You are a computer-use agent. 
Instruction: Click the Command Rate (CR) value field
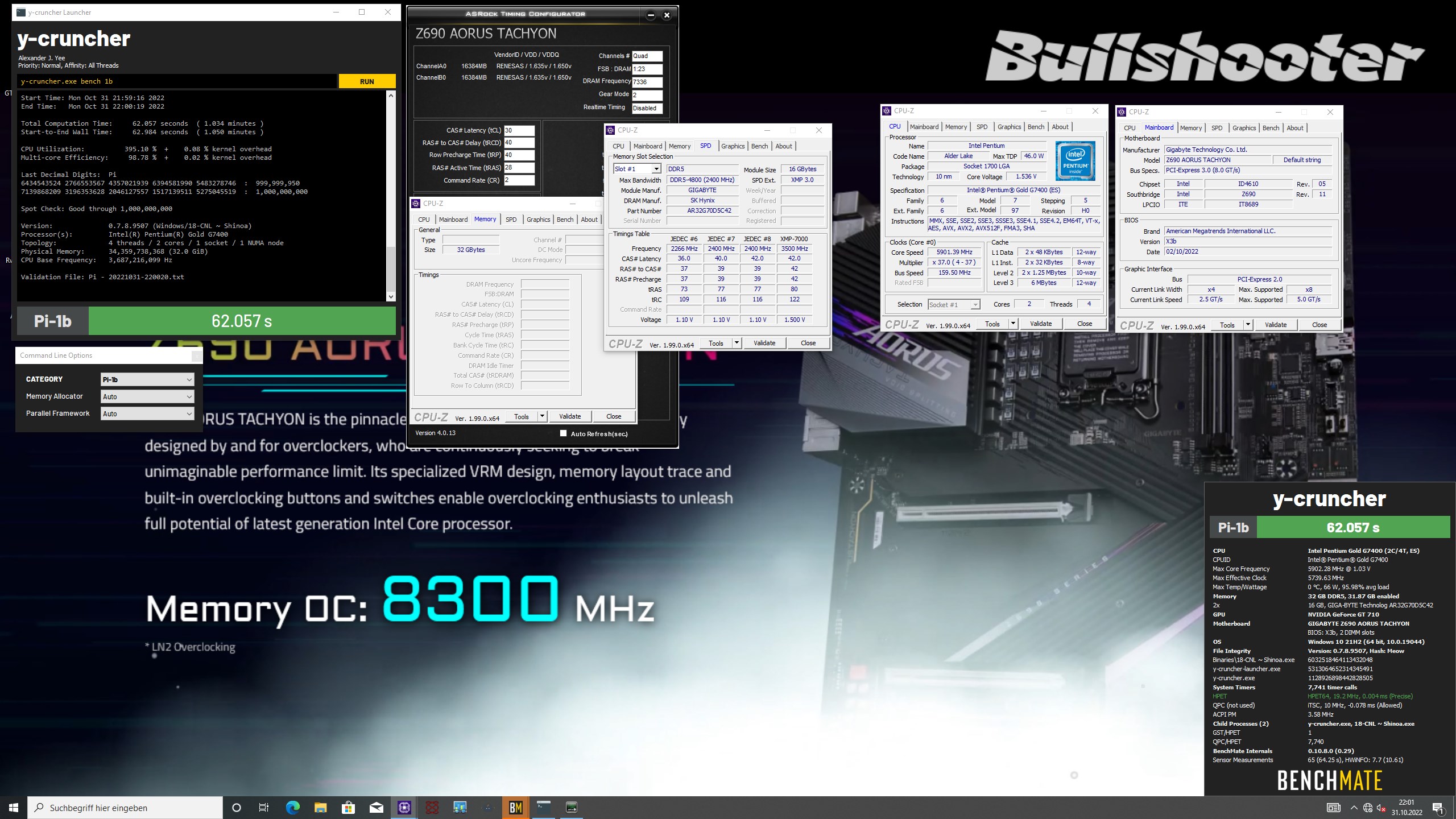point(519,180)
